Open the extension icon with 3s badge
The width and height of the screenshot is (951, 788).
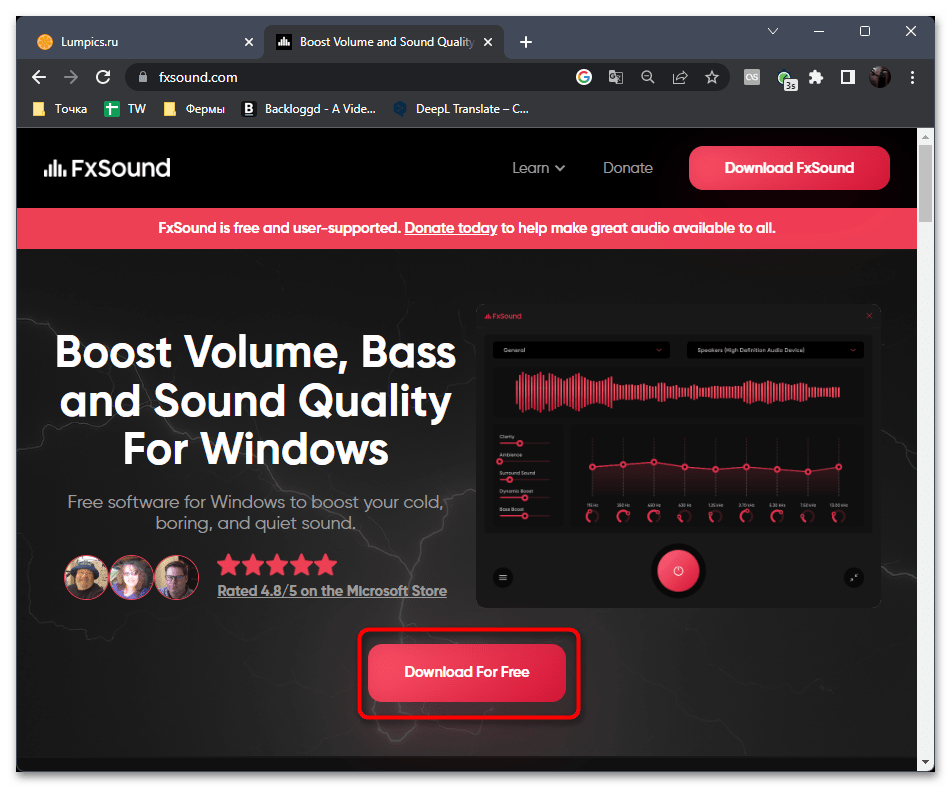786,79
